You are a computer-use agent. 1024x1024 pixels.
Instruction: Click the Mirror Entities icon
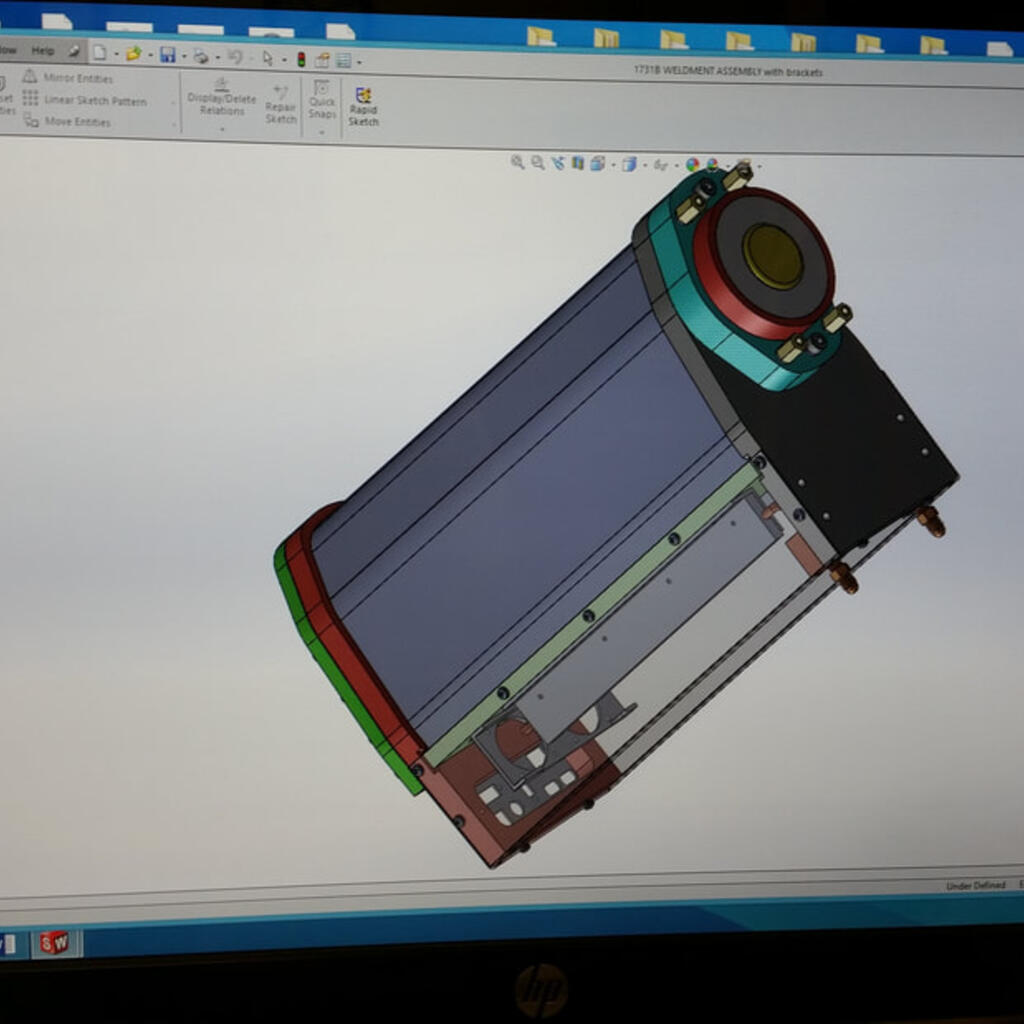[30, 76]
